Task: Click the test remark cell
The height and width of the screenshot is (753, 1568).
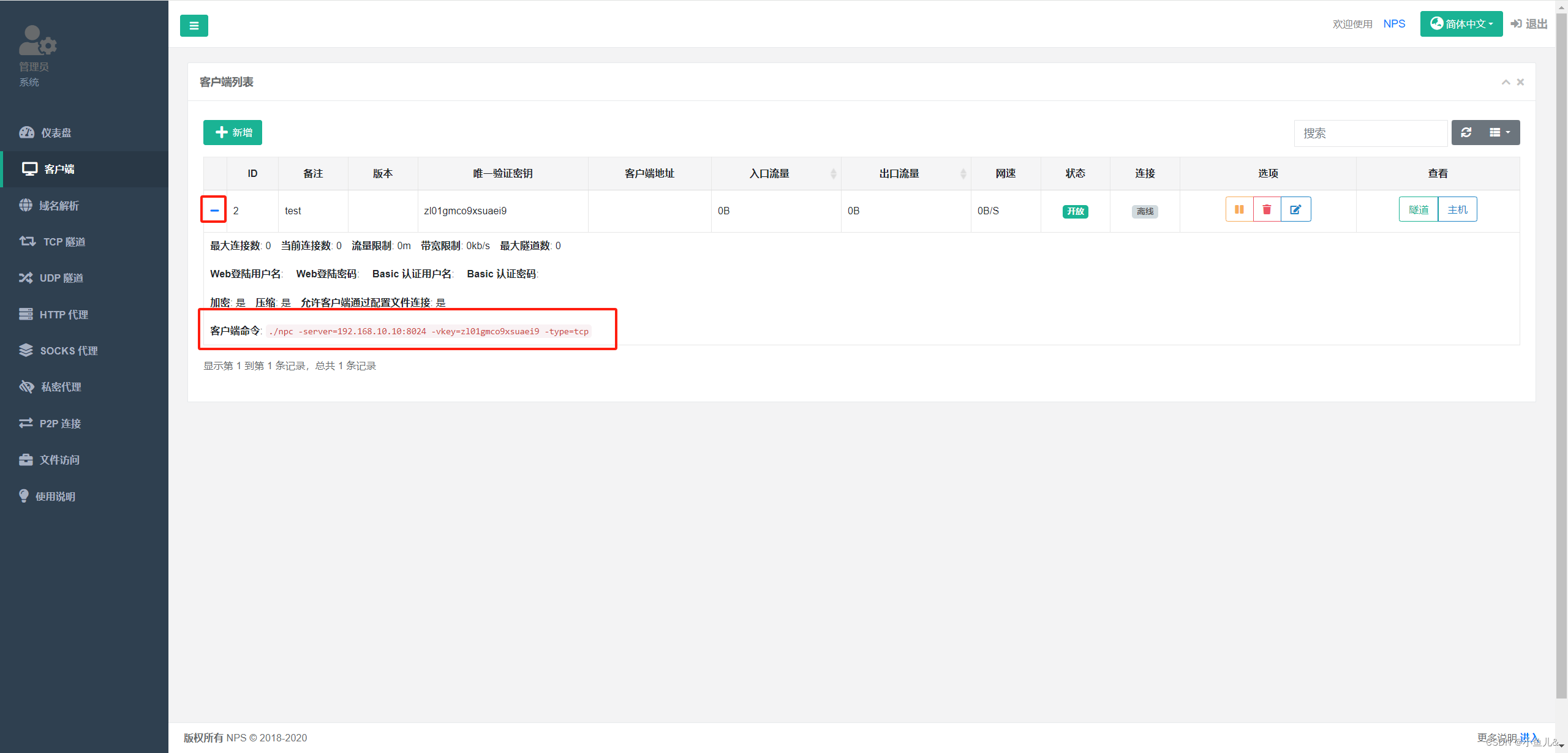Action: 313,211
